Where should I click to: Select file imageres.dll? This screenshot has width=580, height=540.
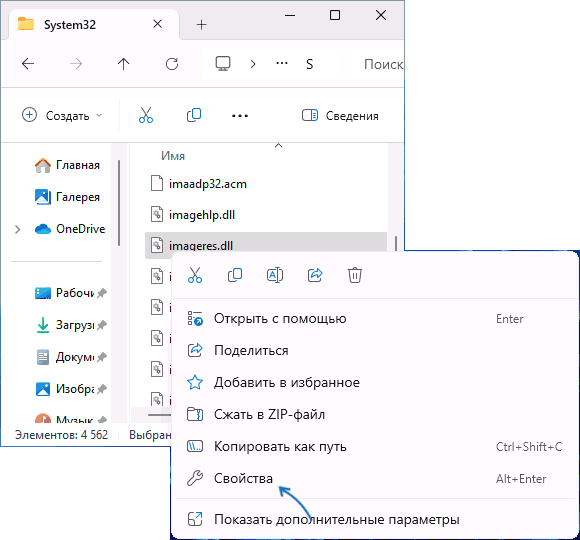tap(266, 245)
